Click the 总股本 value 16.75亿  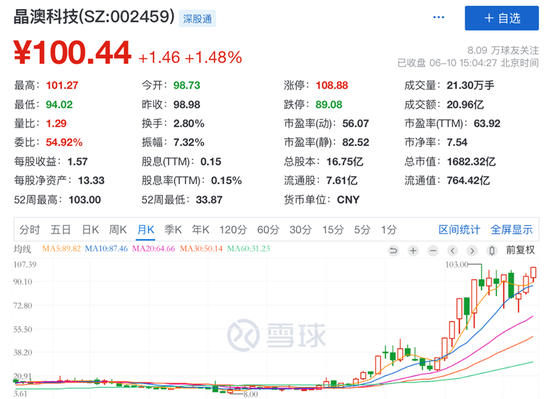click(x=344, y=162)
